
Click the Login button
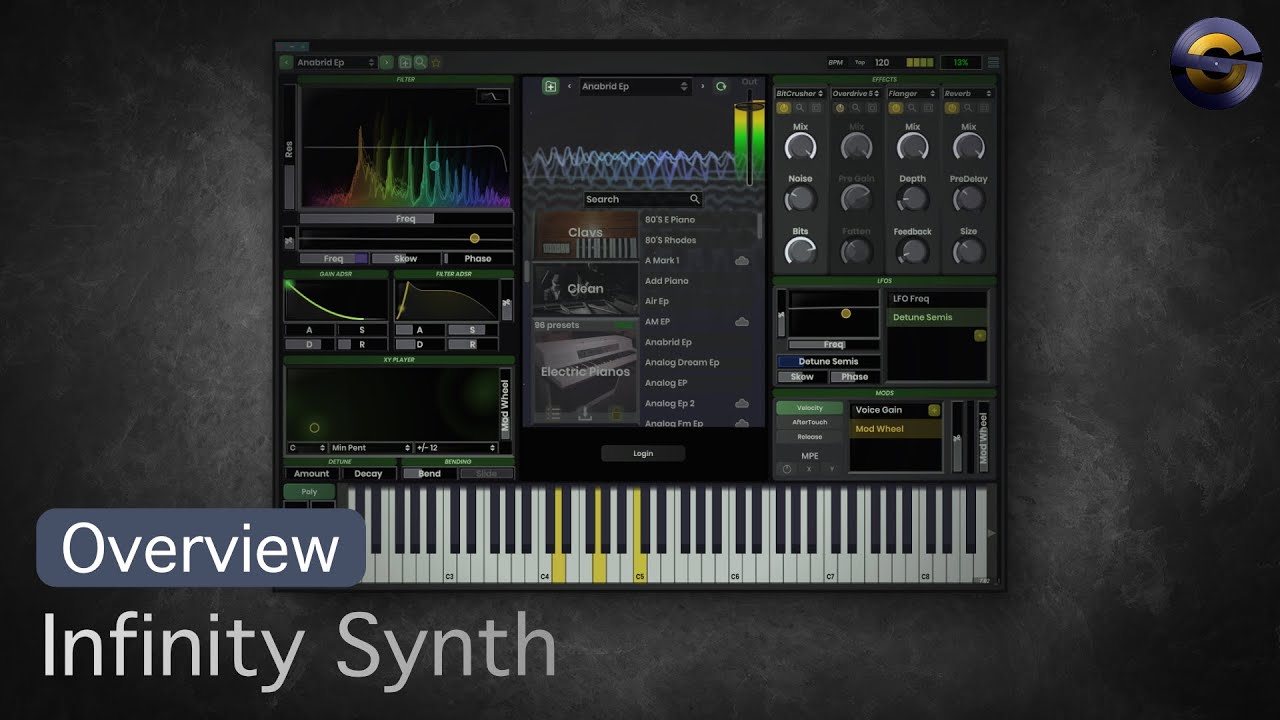(643, 453)
